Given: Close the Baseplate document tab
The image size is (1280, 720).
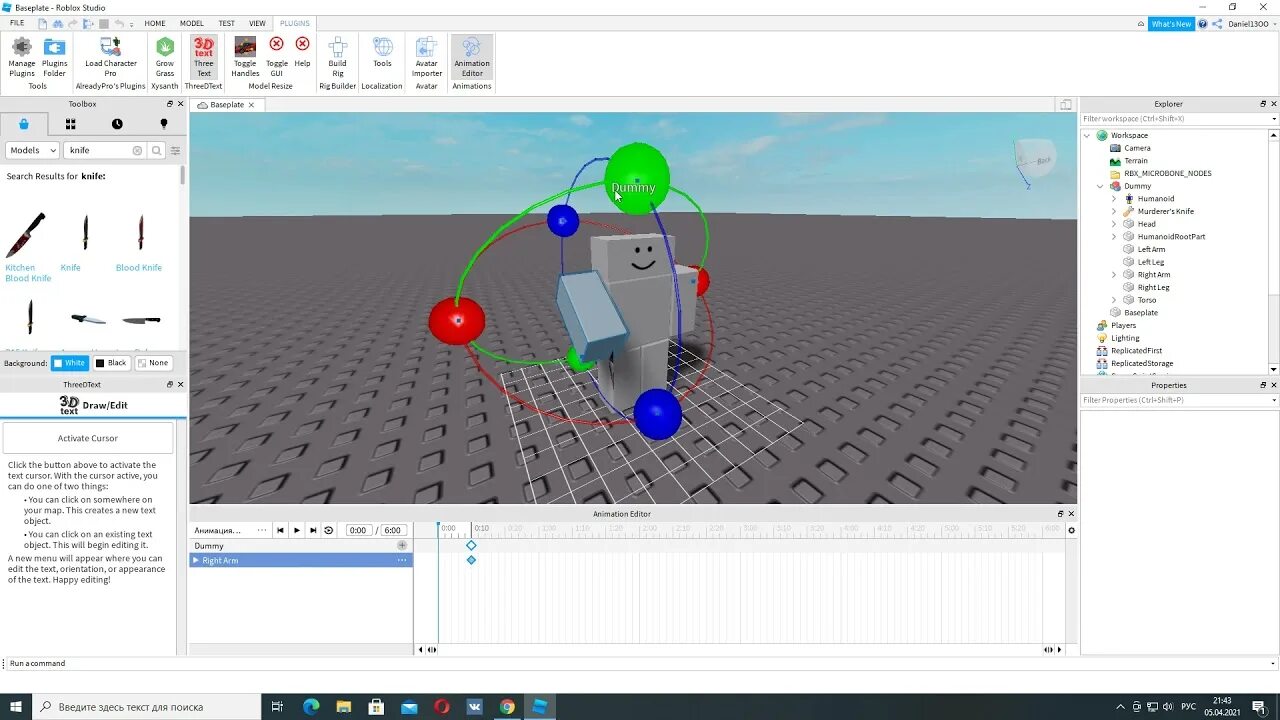Looking at the screenshot, I should tap(251, 104).
